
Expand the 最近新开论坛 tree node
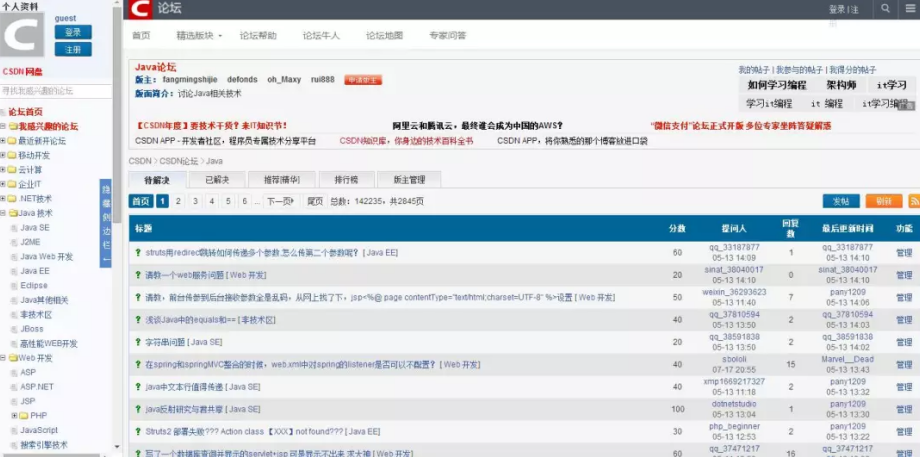click(3, 141)
